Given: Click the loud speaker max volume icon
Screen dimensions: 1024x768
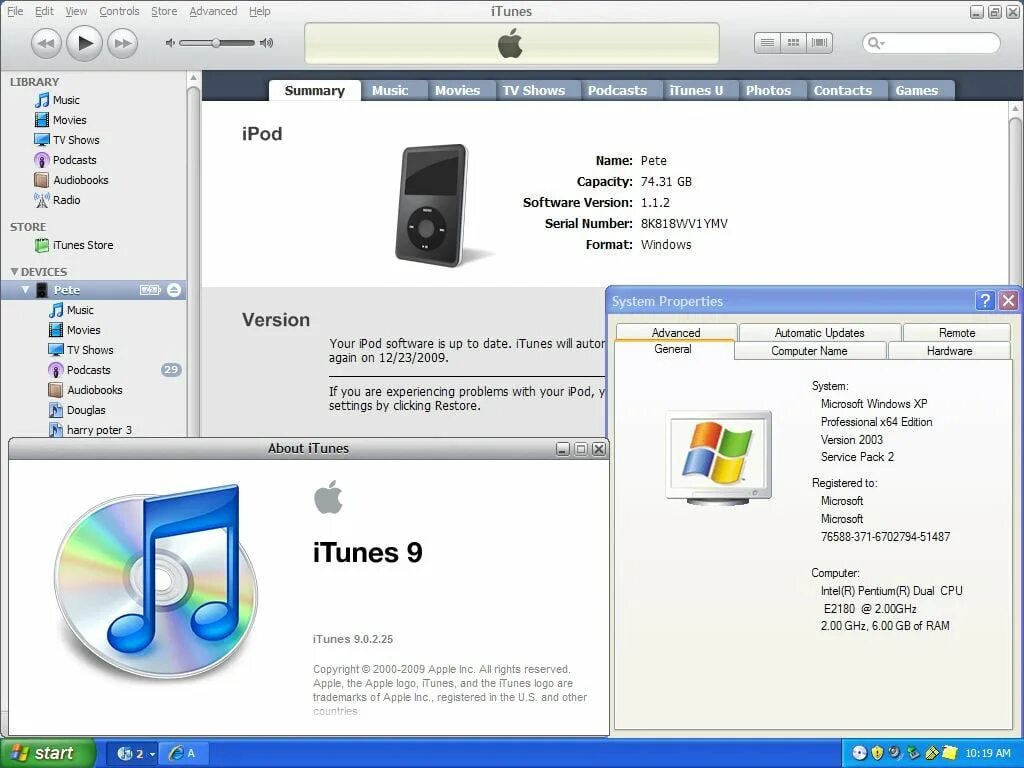Looking at the screenshot, I should [x=266, y=43].
